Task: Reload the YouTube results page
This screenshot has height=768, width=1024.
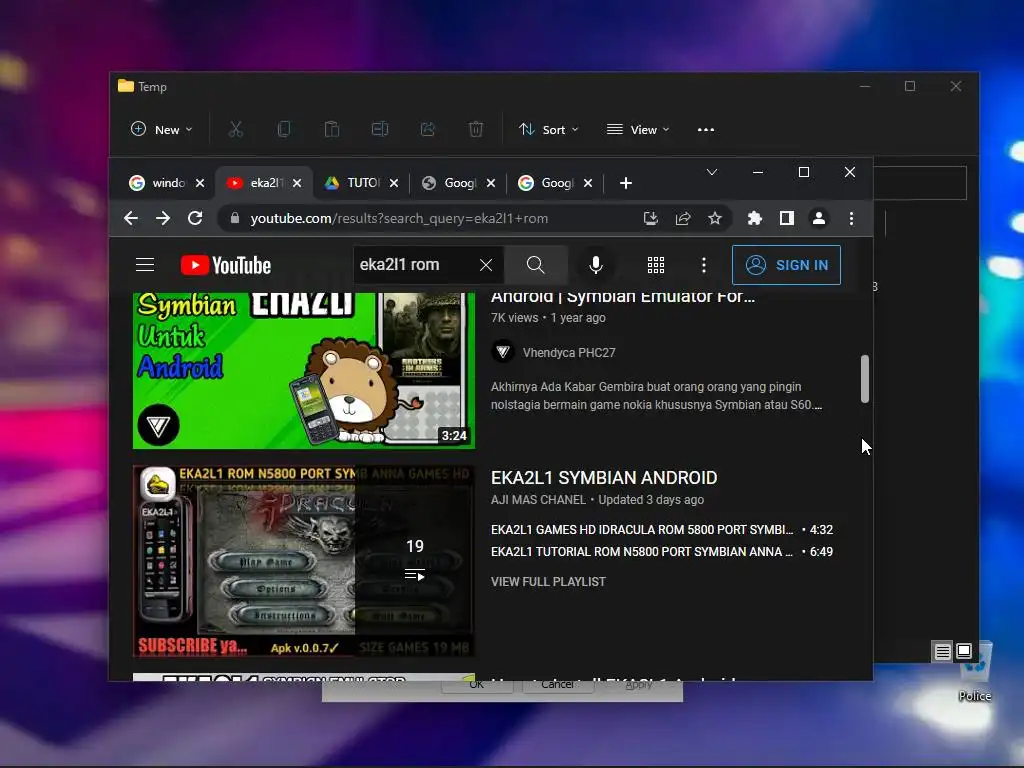Action: coord(195,218)
